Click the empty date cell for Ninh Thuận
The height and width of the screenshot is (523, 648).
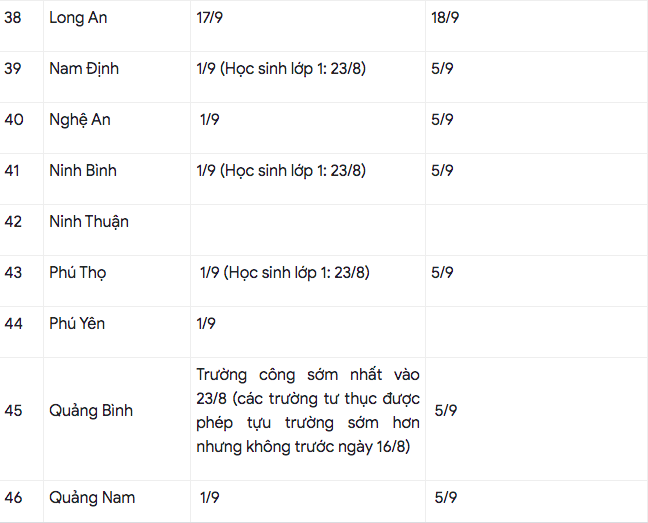pyautogui.click(x=307, y=221)
